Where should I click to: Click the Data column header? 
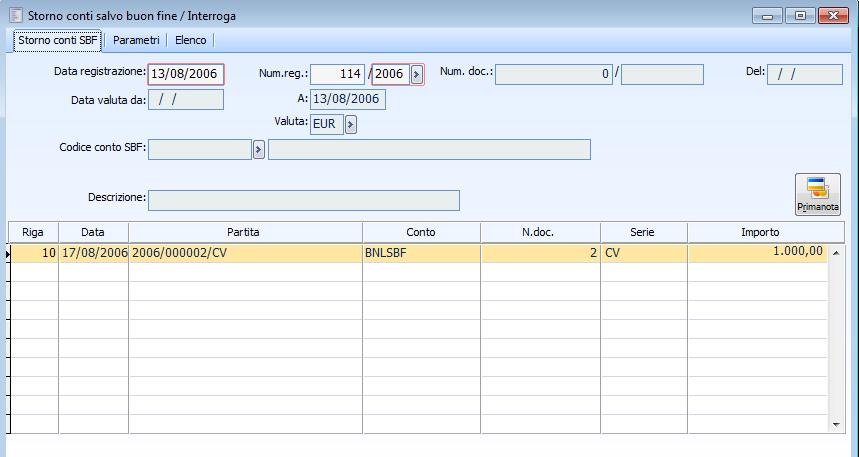93,232
